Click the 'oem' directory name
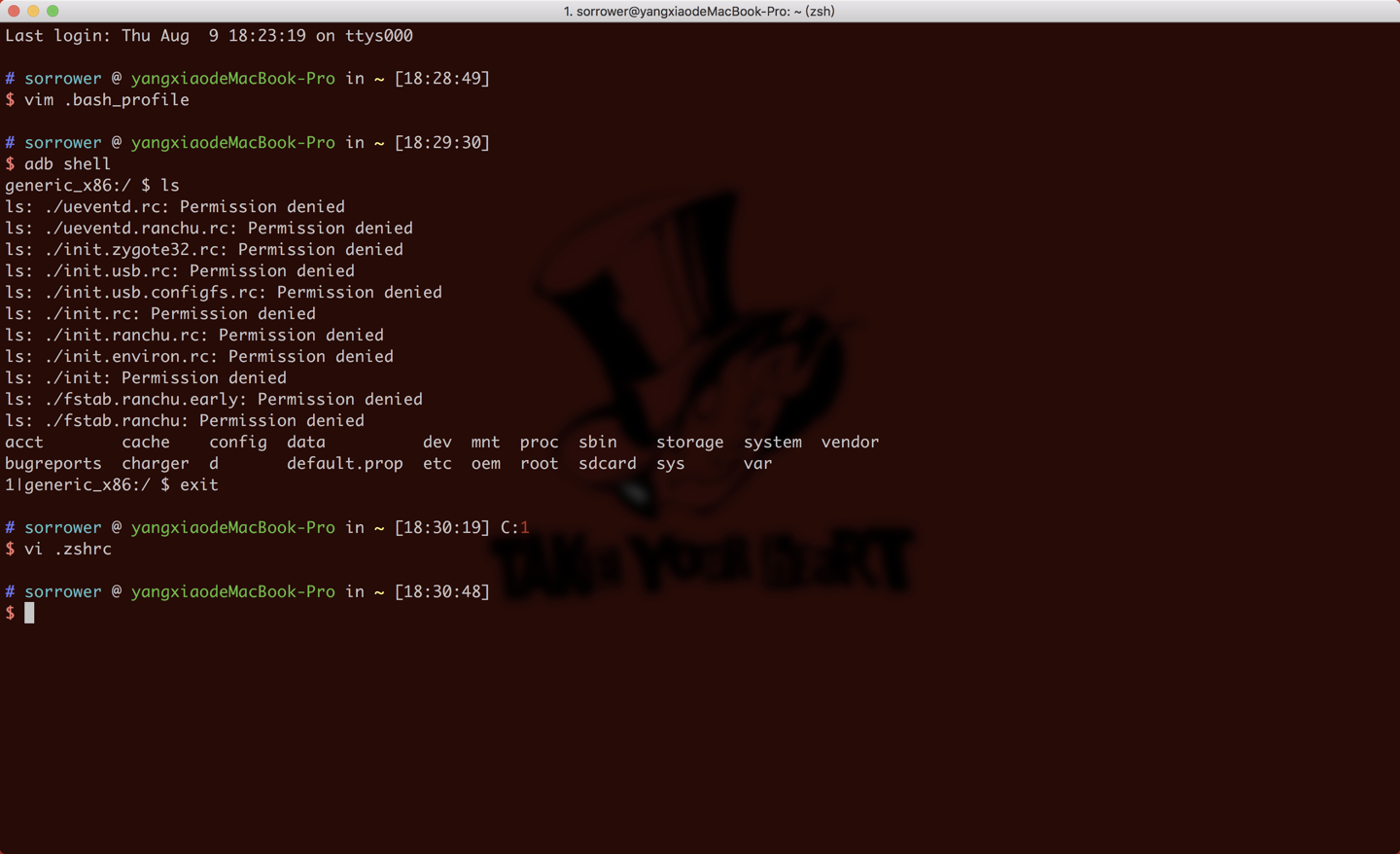 [486, 464]
